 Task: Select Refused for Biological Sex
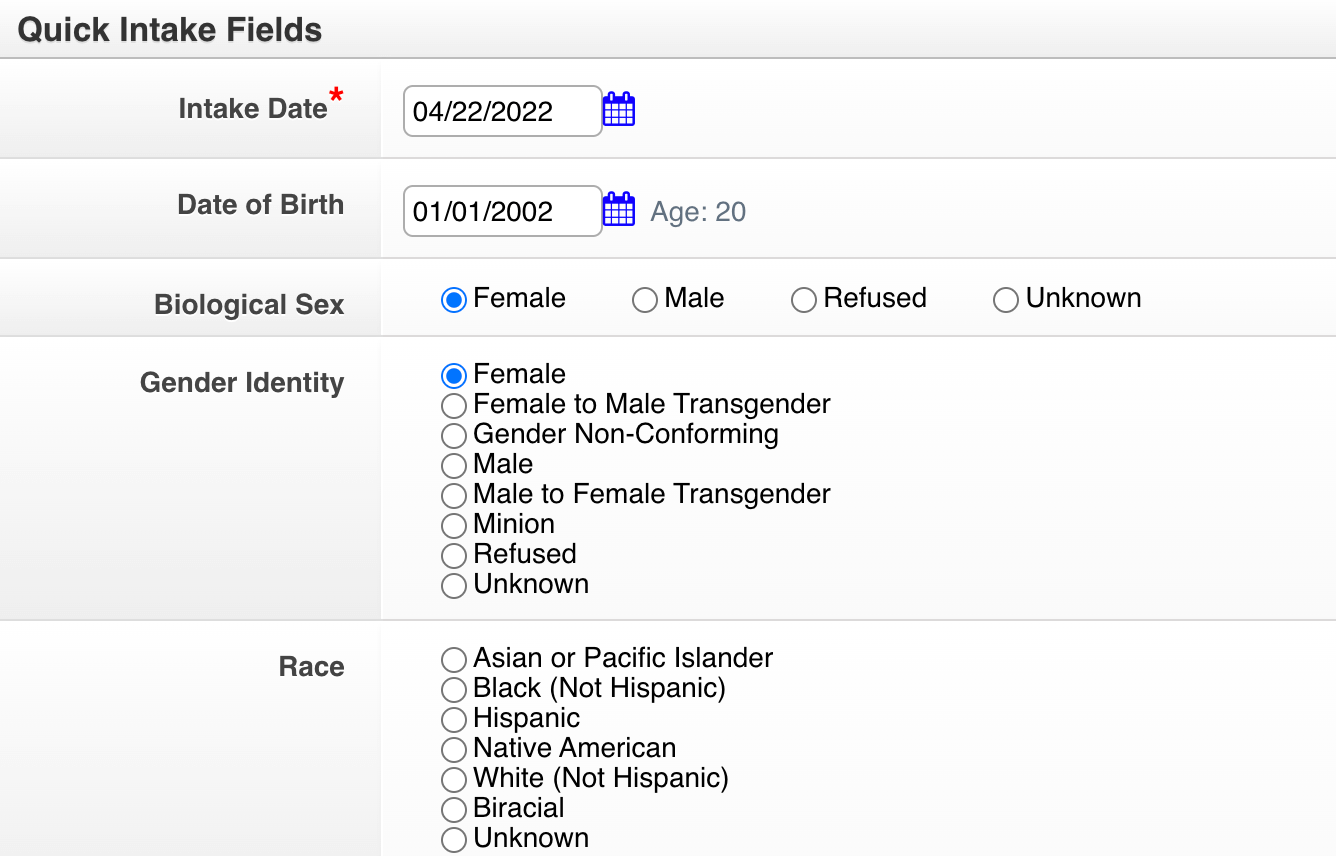[x=804, y=300]
